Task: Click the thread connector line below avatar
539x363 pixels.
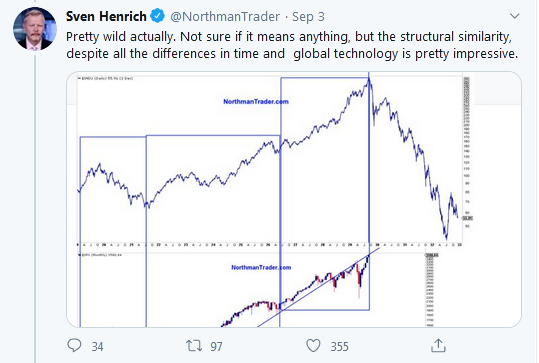Action: pos(35,208)
